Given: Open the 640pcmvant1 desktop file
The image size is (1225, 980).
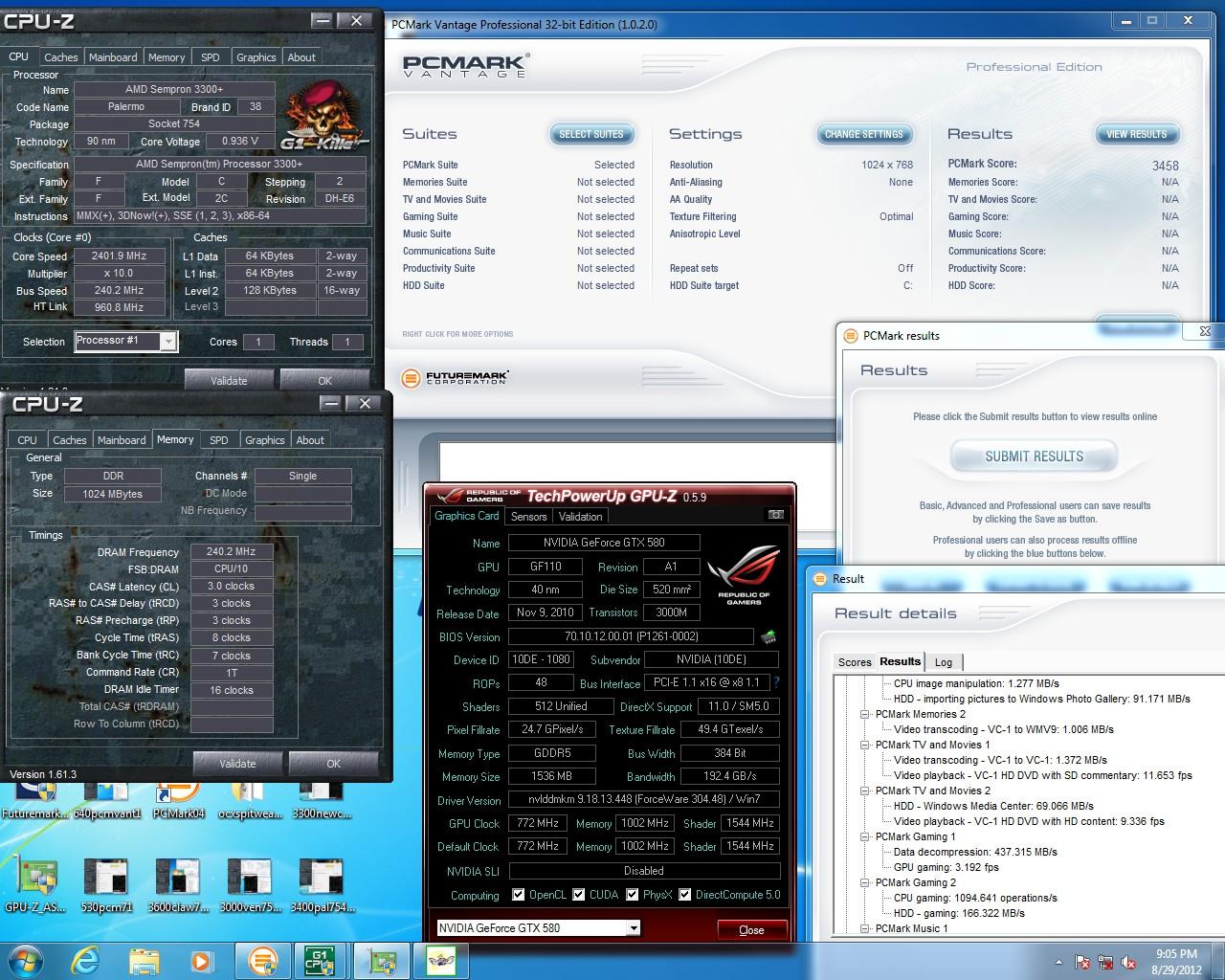Looking at the screenshot, I should pos(106,802).
